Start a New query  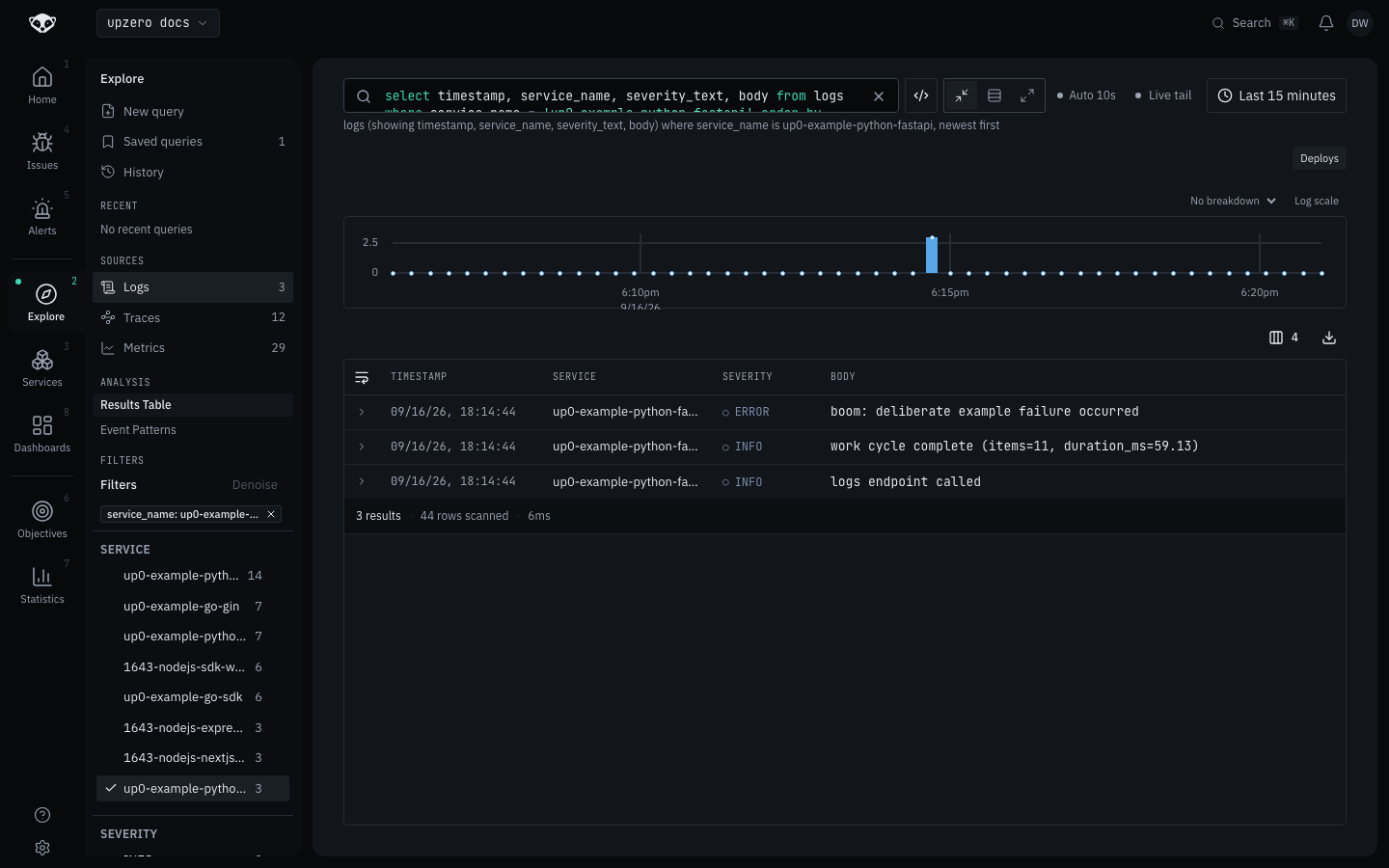point(193,112)
